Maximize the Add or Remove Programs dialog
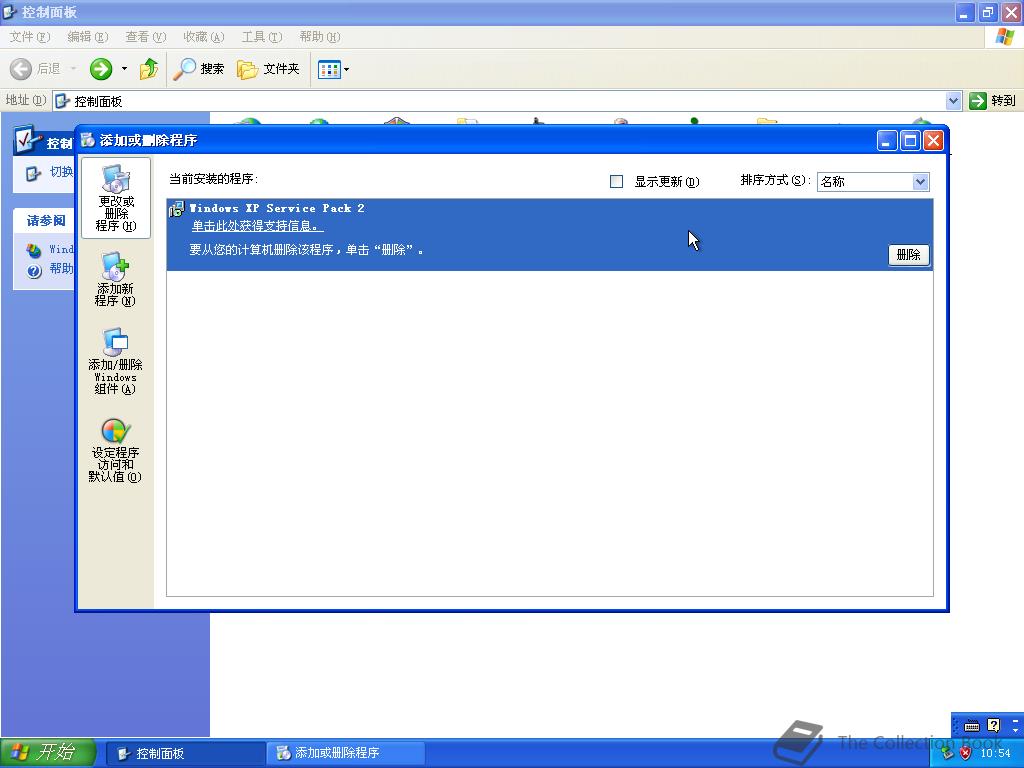1024x768 pixels. pos(910,140)
